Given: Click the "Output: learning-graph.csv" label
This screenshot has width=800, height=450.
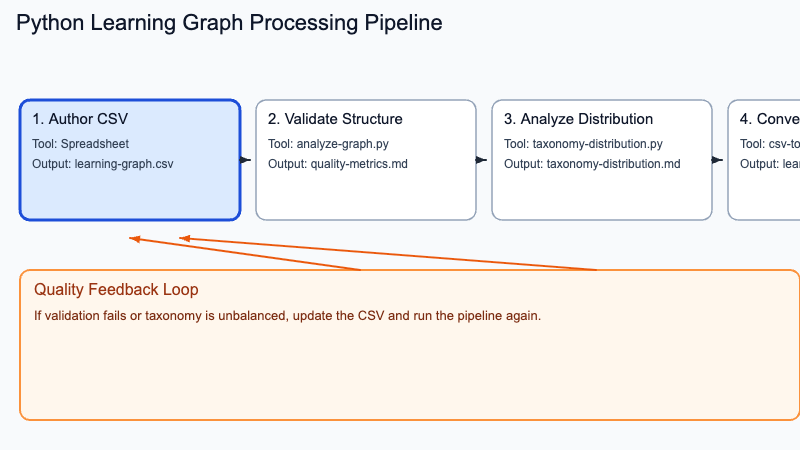Looking at the screenshot, I should pos(103,164).
